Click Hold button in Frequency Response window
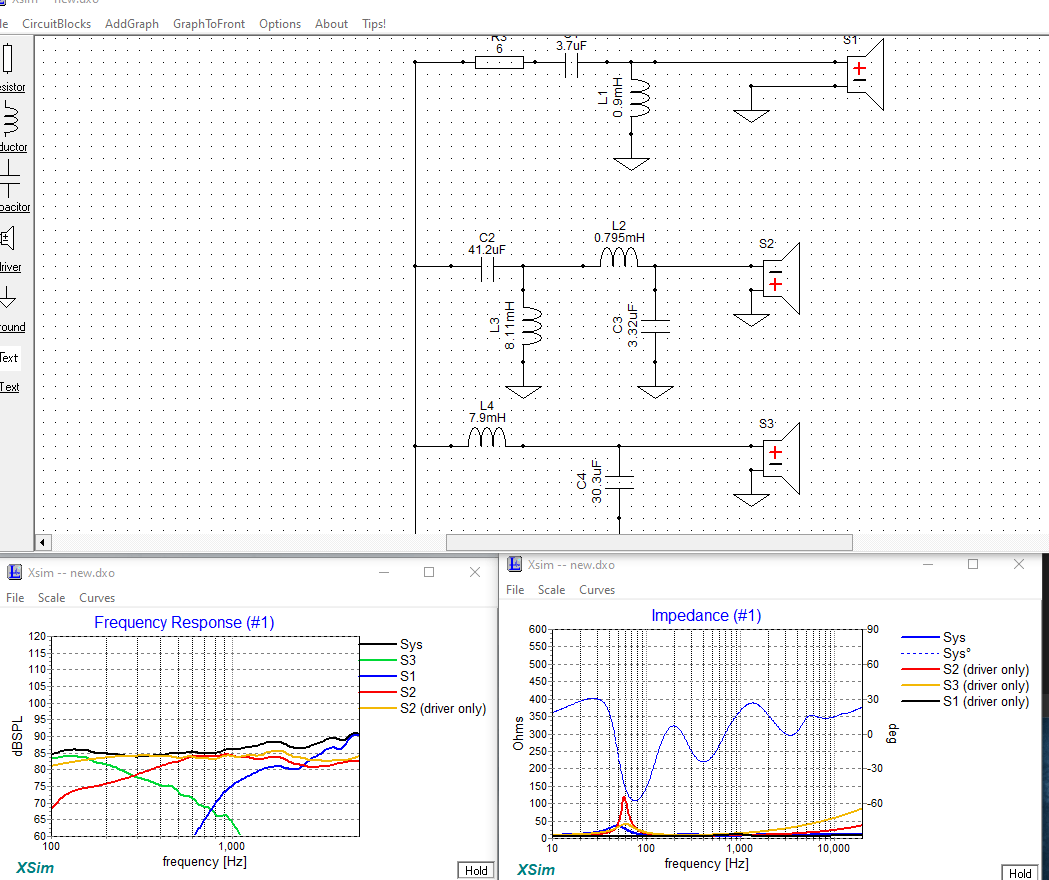 (476, 870)
